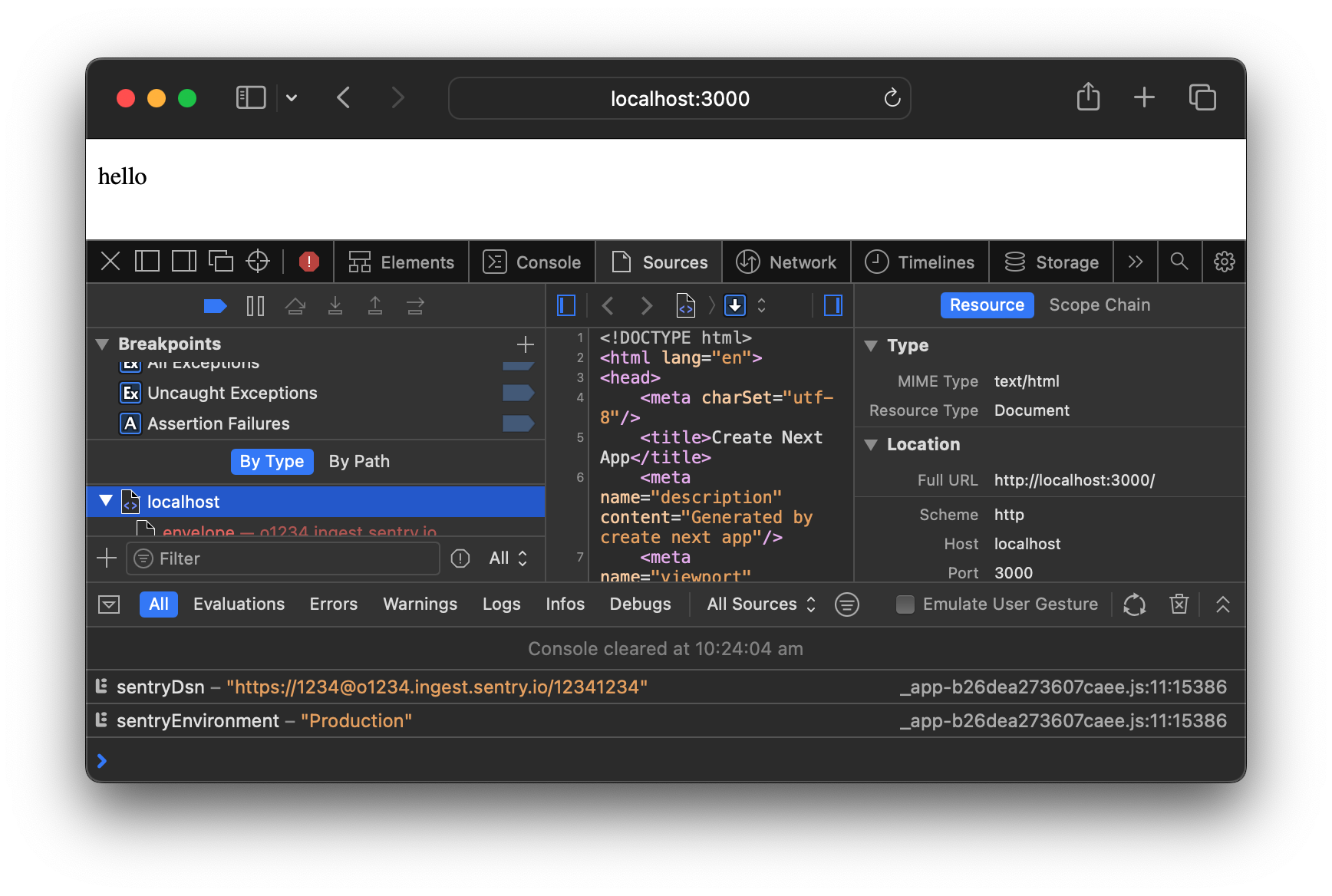Image resolution: width=1332 pixels, height=896 pixels.
Task: Click the Step Out debugger icon
Action: pos(375,305)
